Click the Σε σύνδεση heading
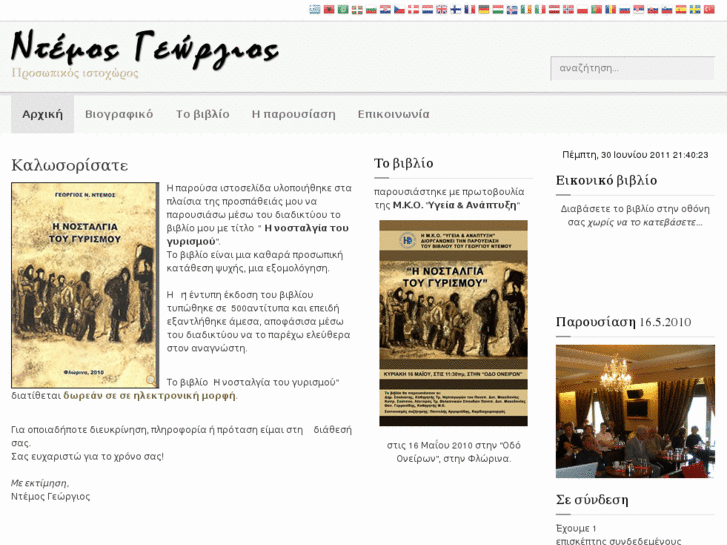 pos(592,500)
